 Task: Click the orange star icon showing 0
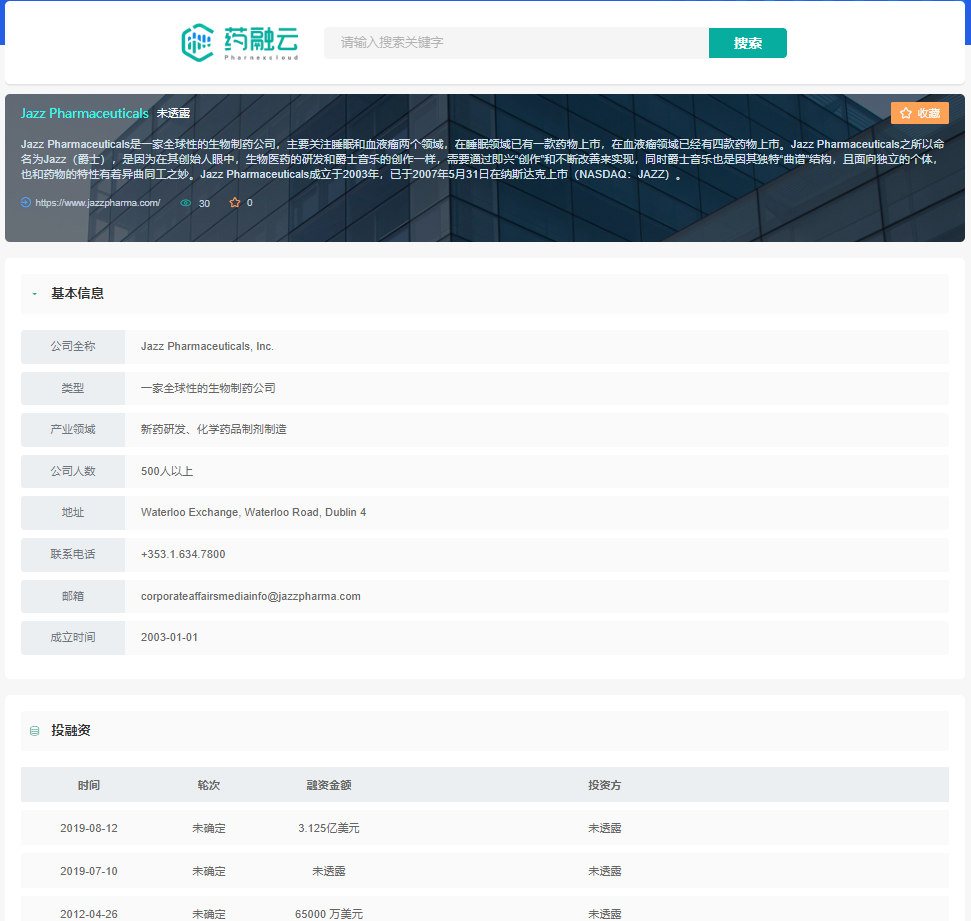click(235, 203)
